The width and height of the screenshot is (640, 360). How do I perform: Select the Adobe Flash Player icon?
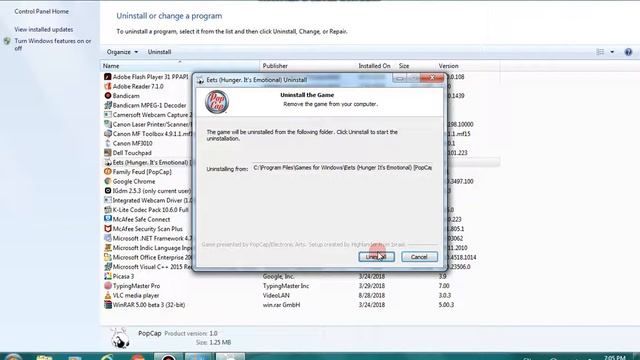pos(108,77)
